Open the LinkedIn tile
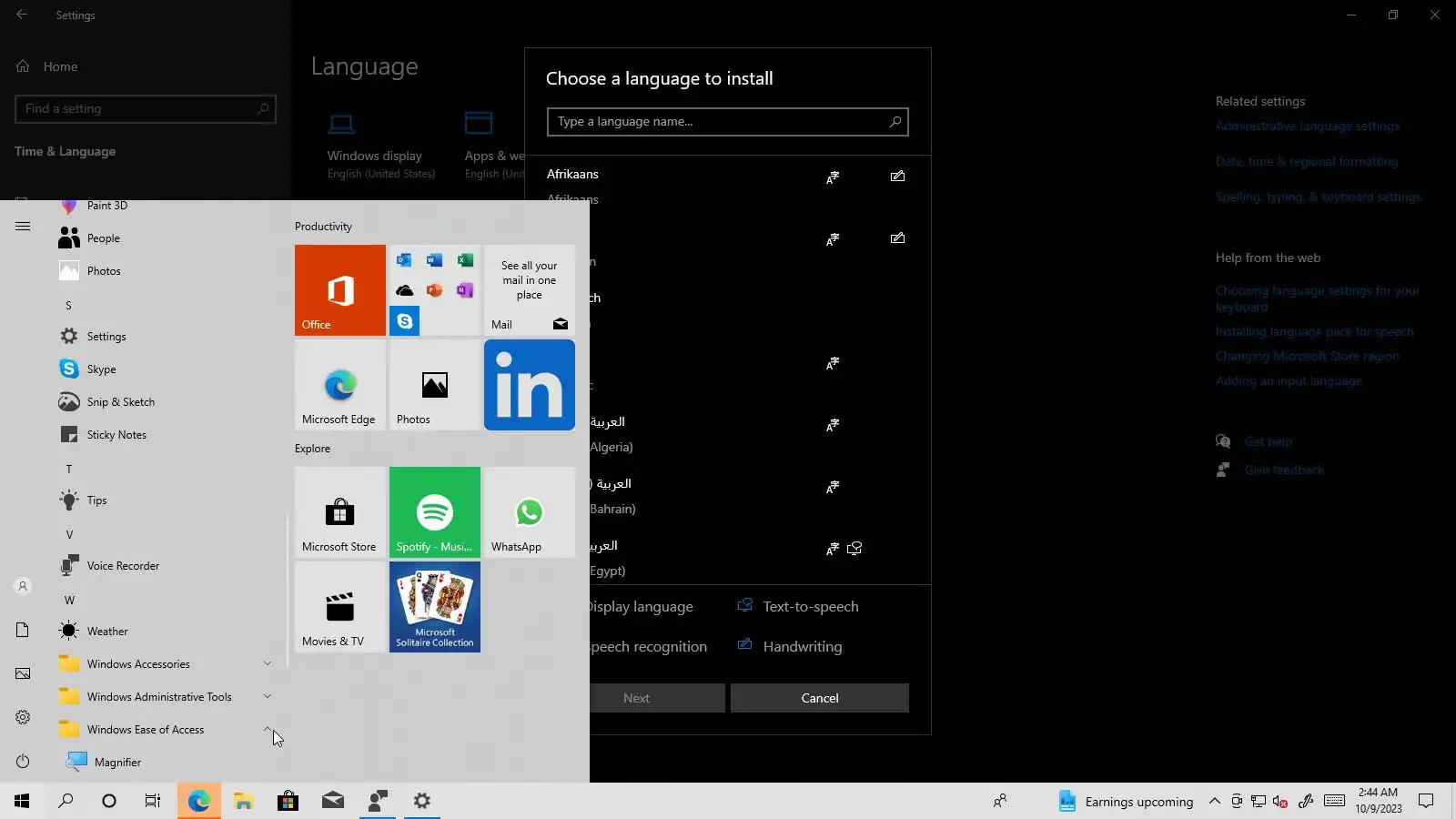The image size is (1456, 819). (x=530, y=385)
